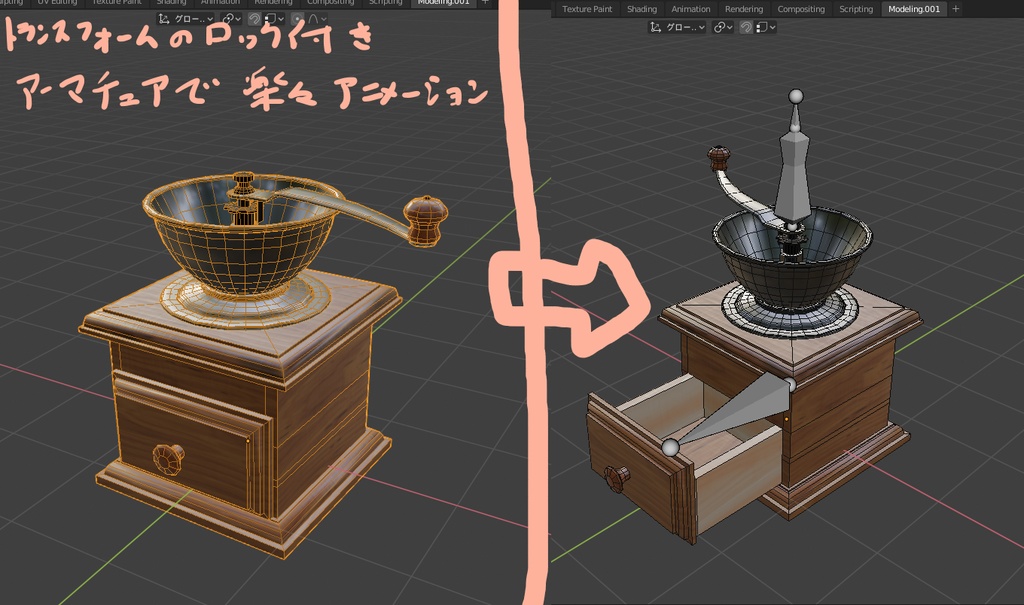This screenshot has width=1024, height=605.
Task: Click the transform orientation icon in the right viewport
Action: click(654, 28)
